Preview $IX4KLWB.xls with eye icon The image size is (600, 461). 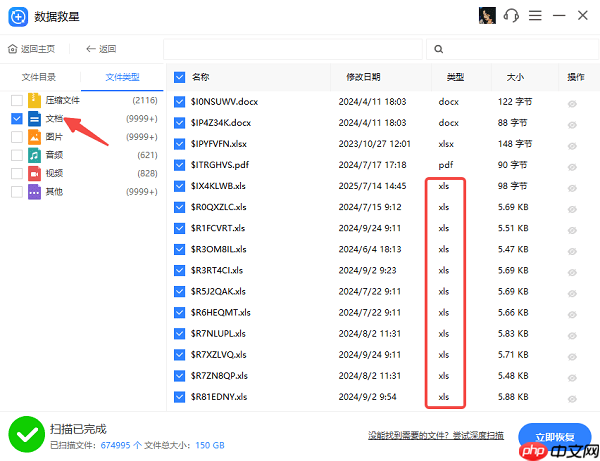[x=572, y=188]
